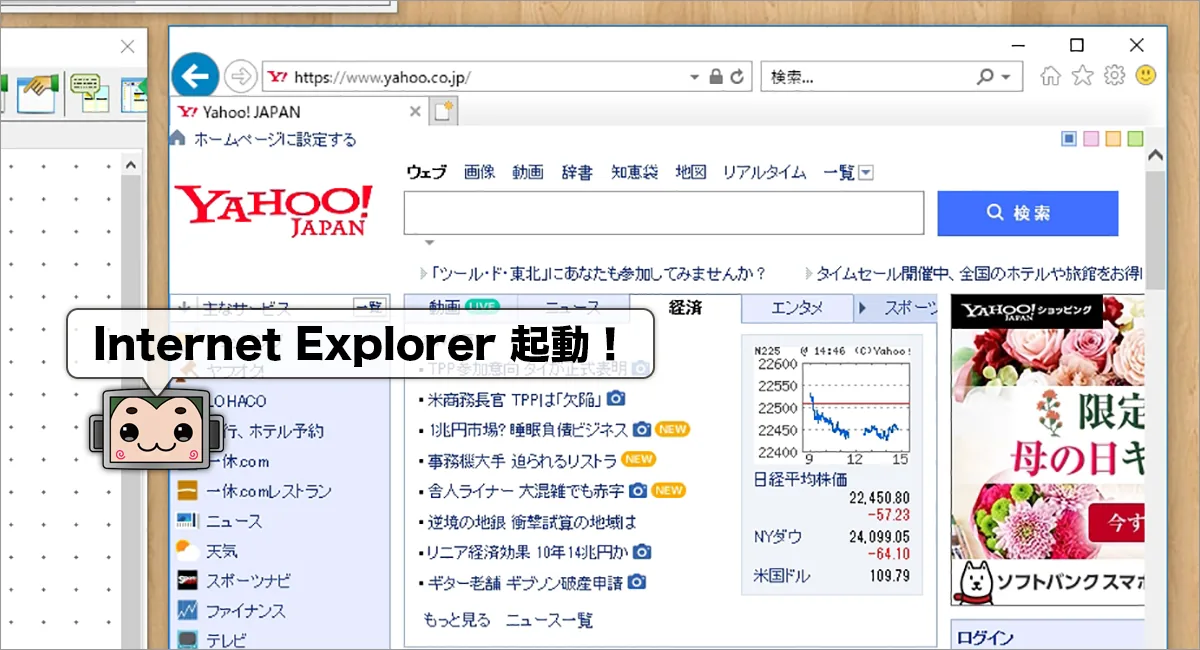Select the リアルタイム search category
This screenshot has width=1200, height=650.
coord(764,172)
